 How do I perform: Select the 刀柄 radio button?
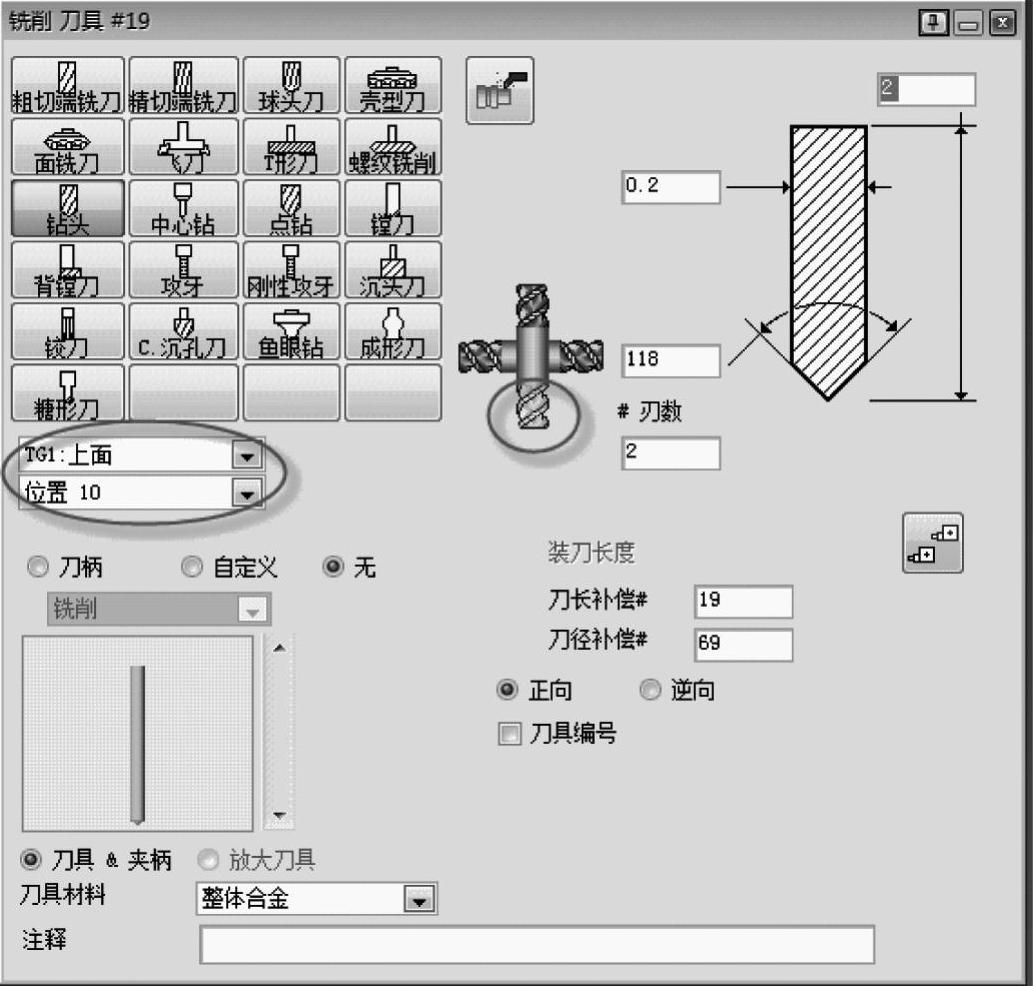(x=39, y=568)
